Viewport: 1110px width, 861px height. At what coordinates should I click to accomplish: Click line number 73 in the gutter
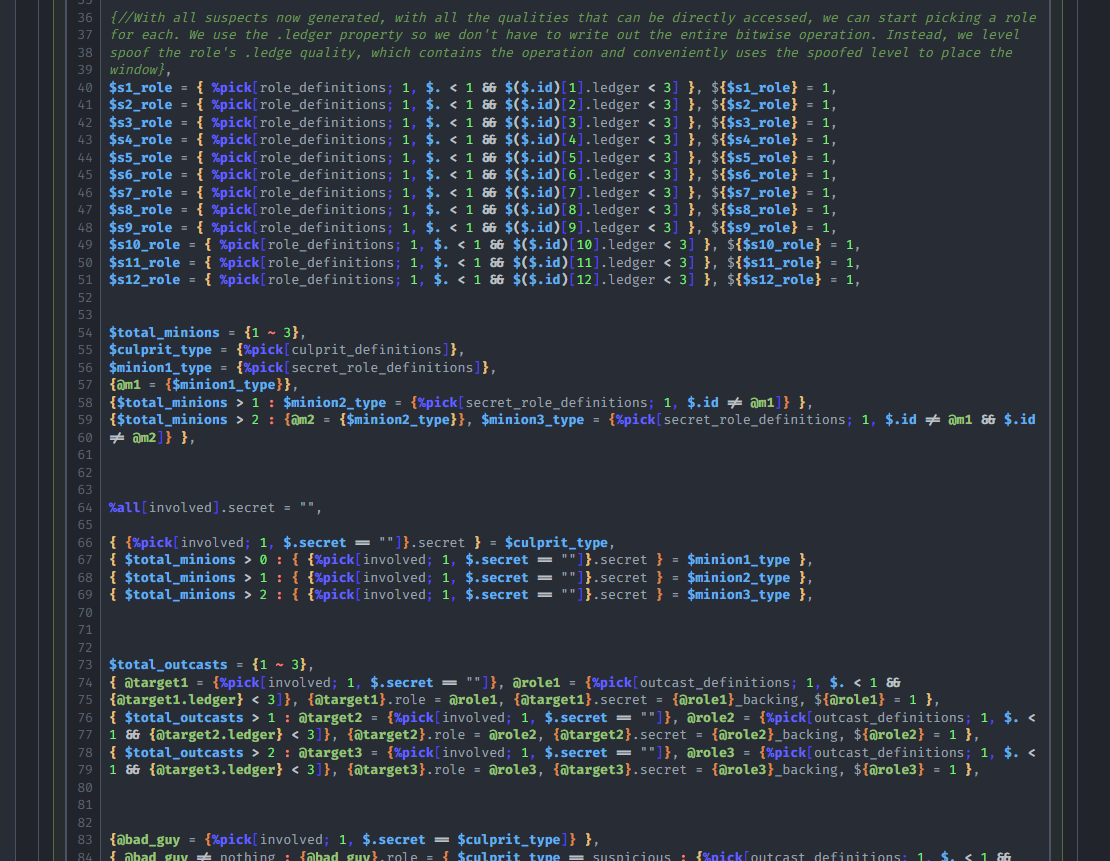pos(84,665)
